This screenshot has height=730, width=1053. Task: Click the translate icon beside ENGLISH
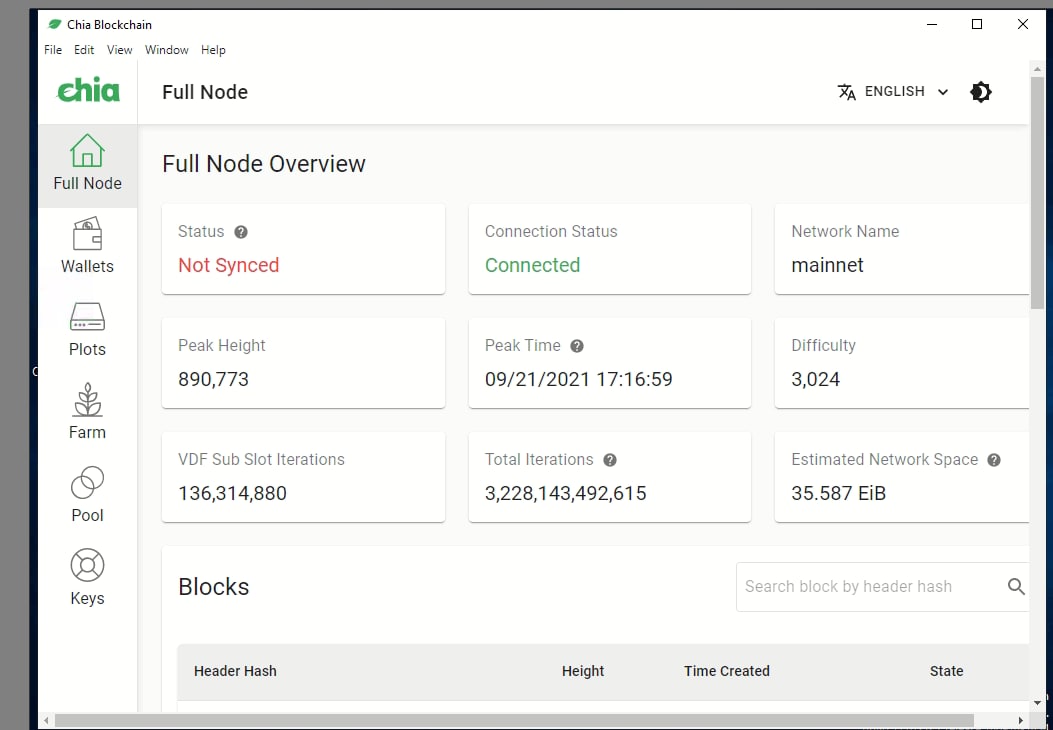(846, 92)
